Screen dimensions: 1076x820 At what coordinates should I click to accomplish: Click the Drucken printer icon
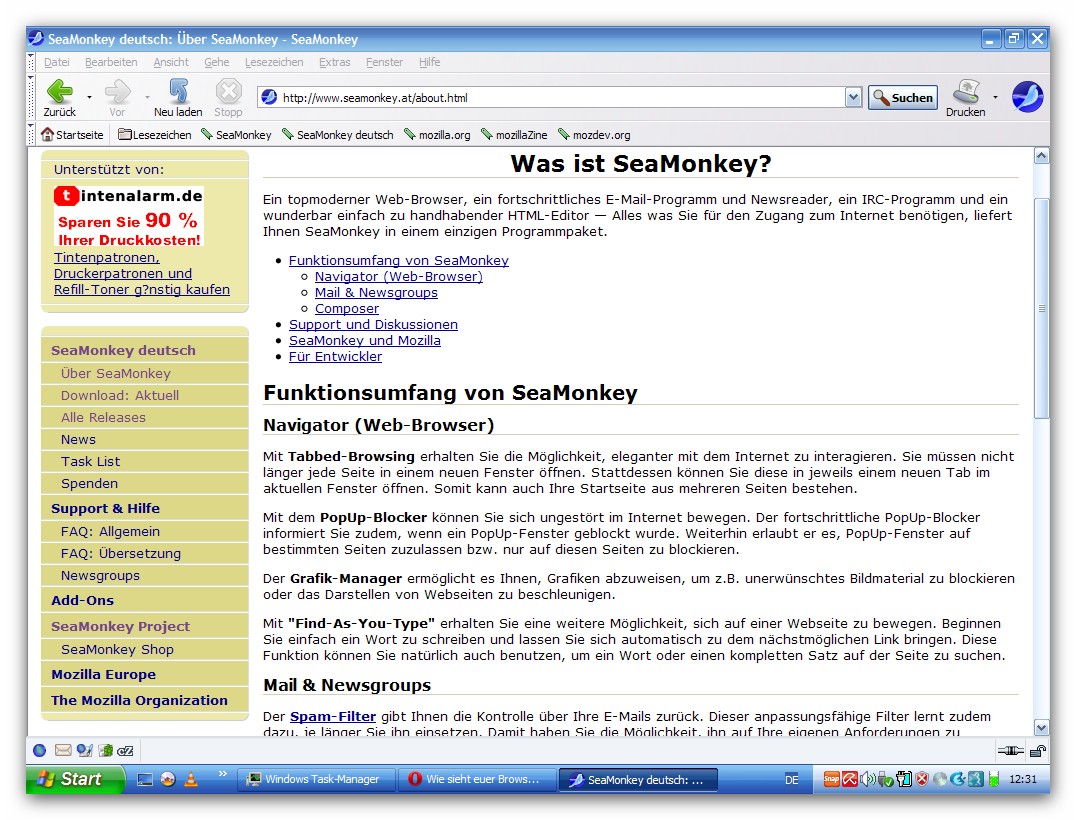coord(965,93)
